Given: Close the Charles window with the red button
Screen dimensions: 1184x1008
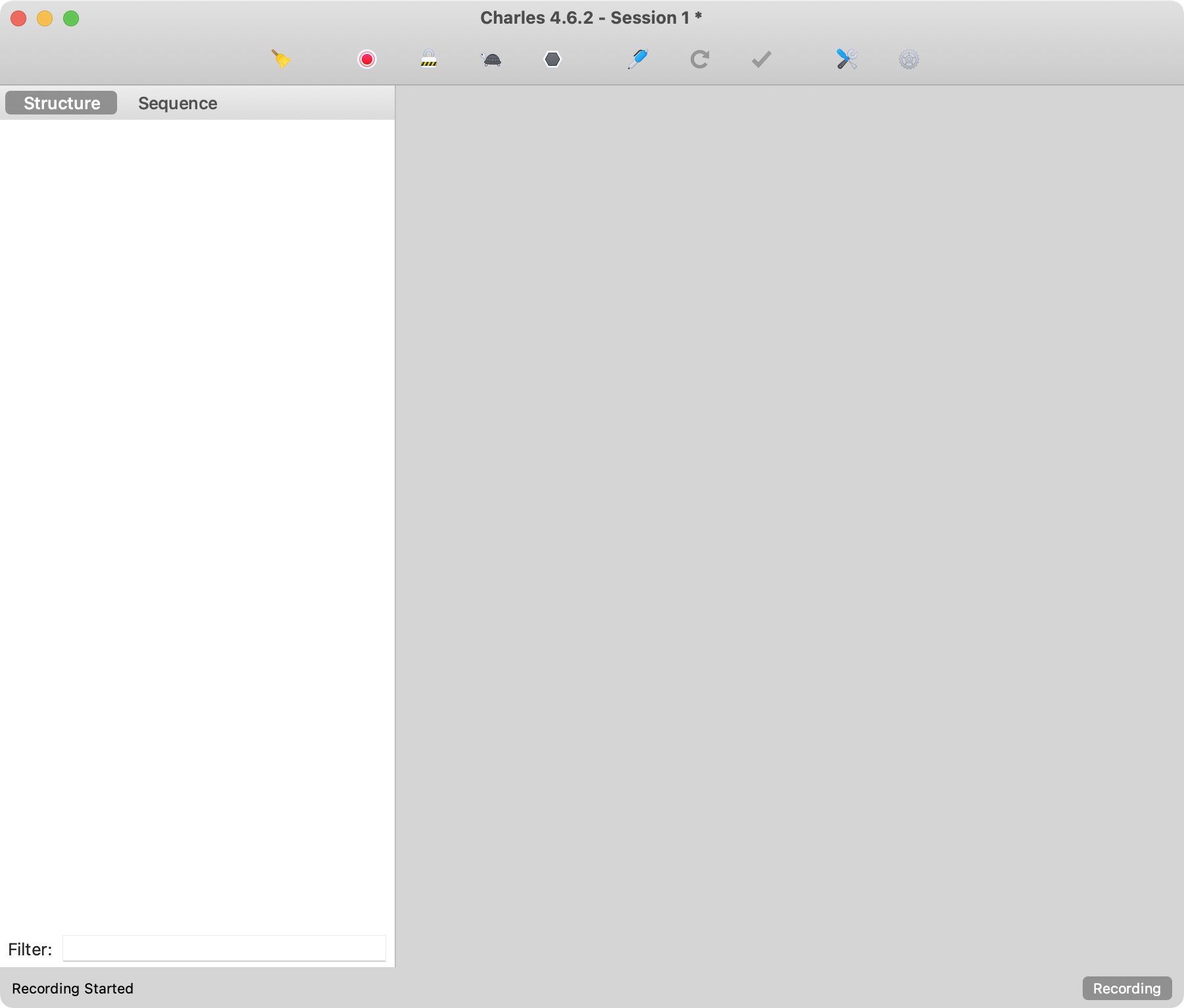Looking at the screenshot, I should tap(18, 18).
